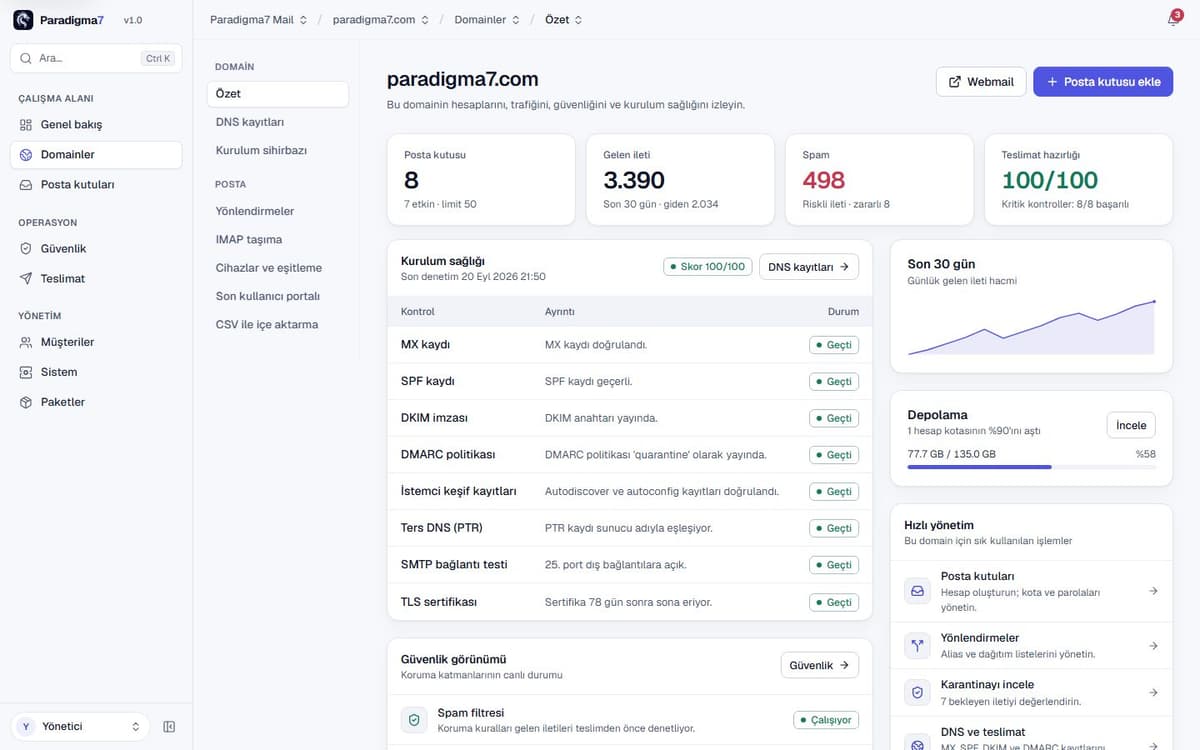
Task: Collapse the sidebar with the panel icon
Action: click(x=169, y=727)
